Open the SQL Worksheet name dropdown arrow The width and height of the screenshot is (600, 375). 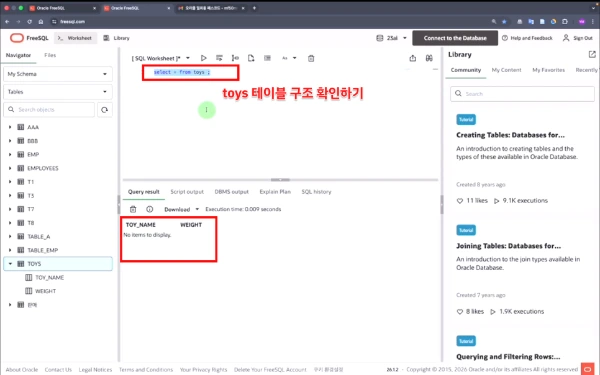pos(188,58)
